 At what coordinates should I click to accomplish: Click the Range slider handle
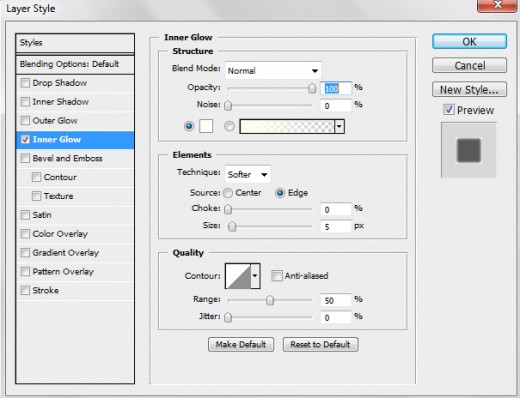270,300
